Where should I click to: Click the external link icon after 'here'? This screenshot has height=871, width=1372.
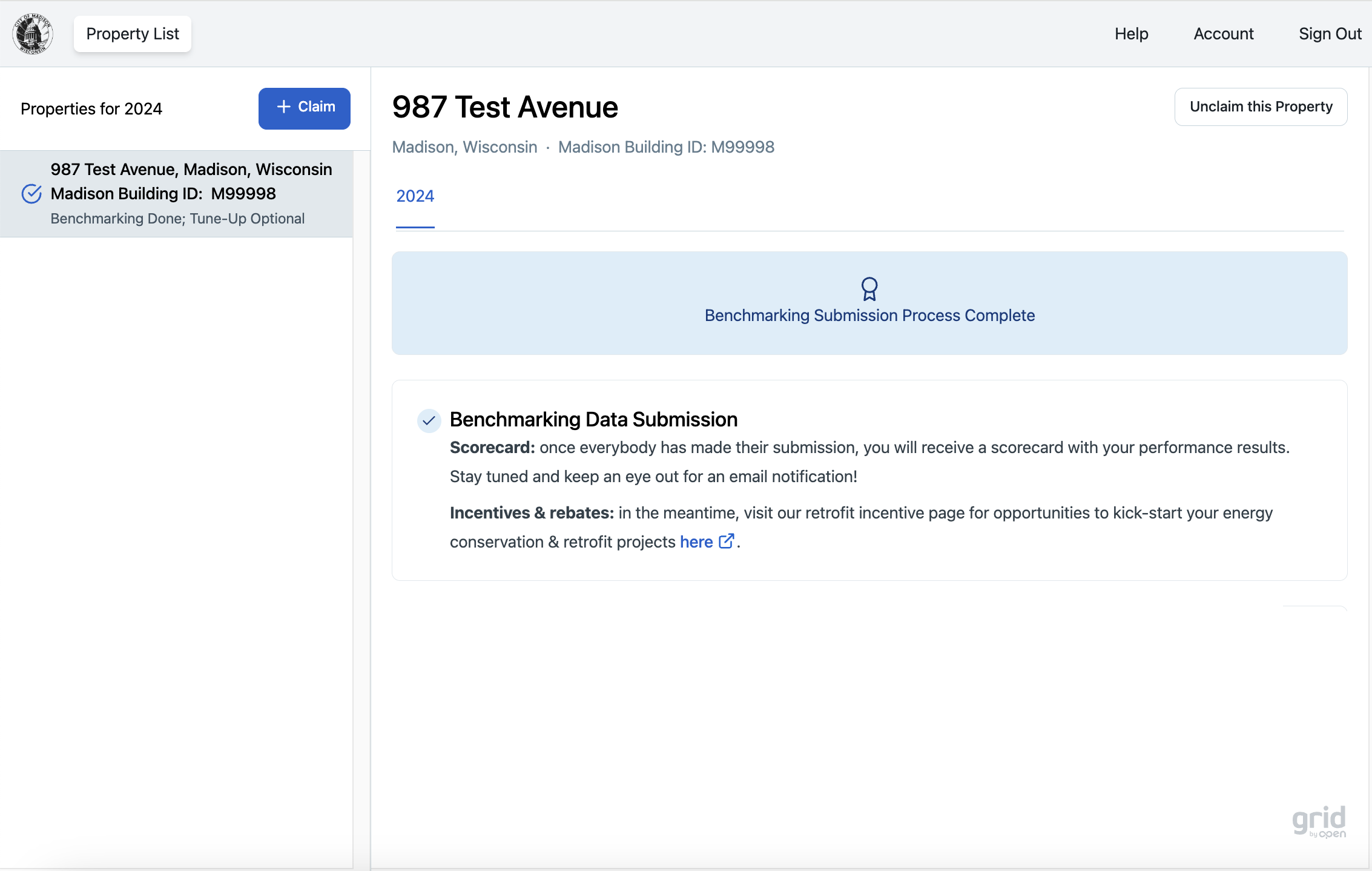click(x=727, y=541)
